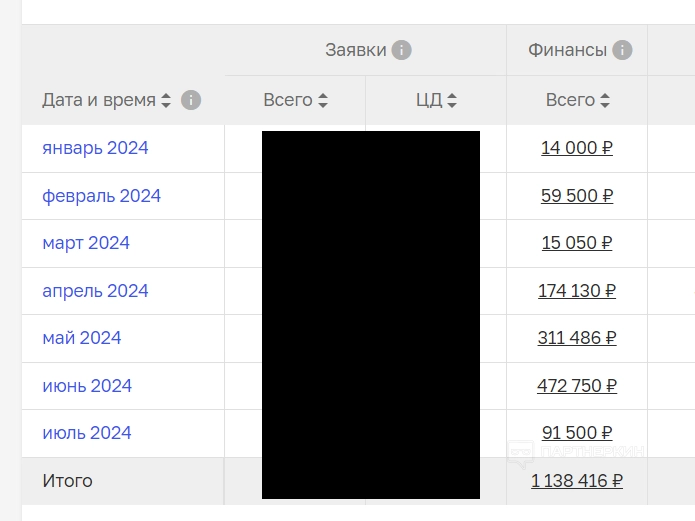Select апрель 2024 date link

(95, 291)
